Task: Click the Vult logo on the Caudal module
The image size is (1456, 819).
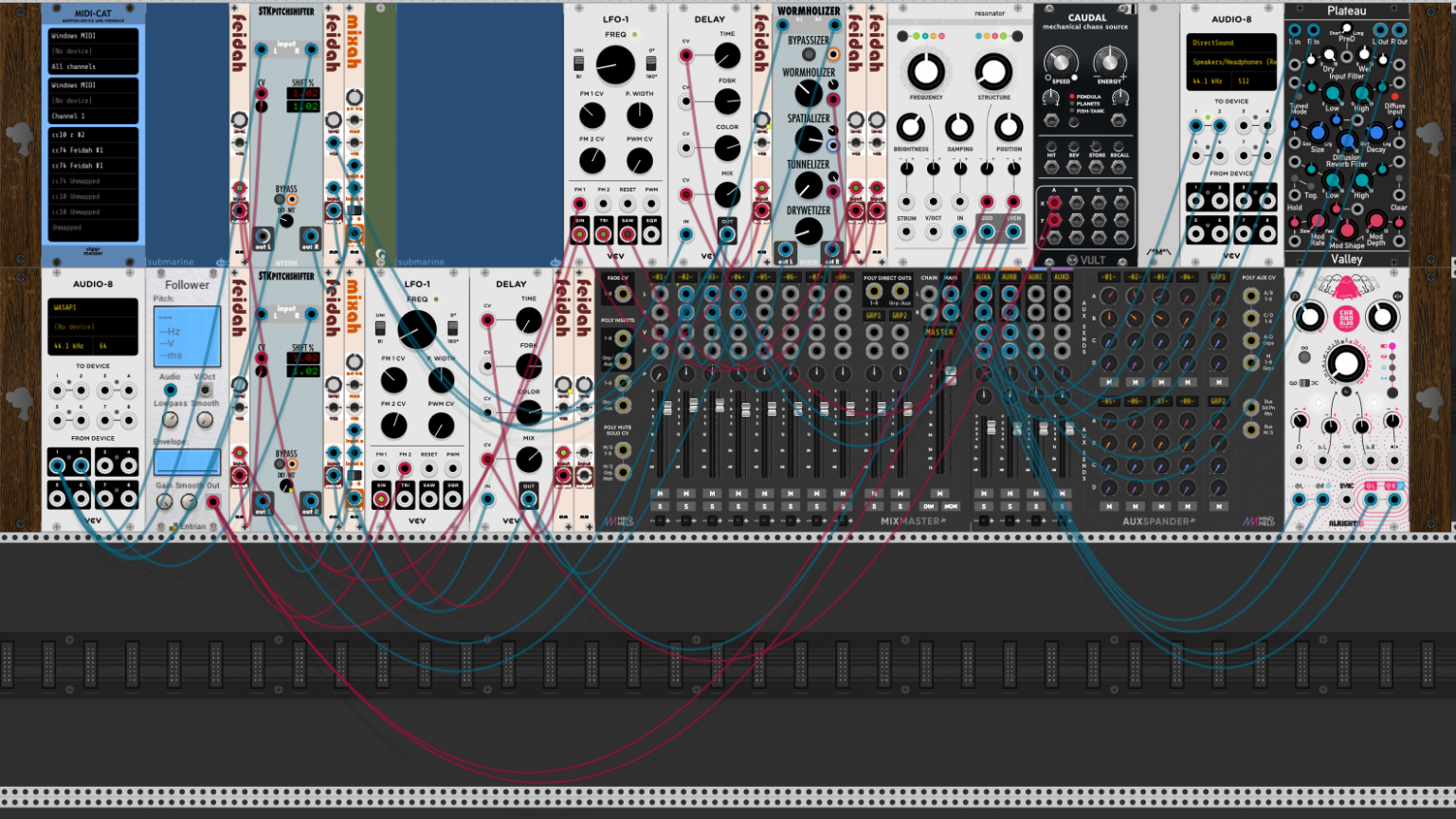Action: pos(1085,260)
